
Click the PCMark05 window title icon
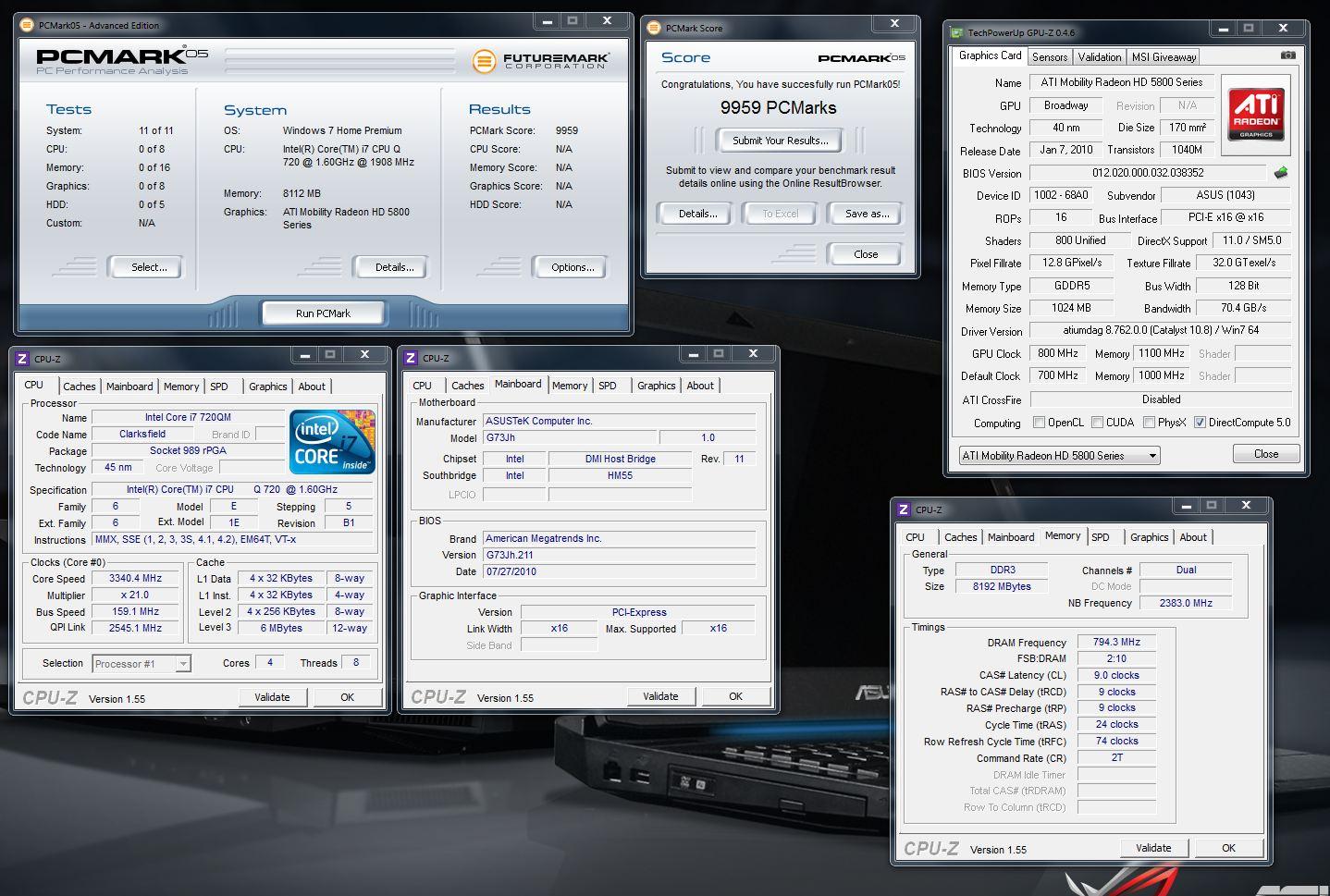26,25
